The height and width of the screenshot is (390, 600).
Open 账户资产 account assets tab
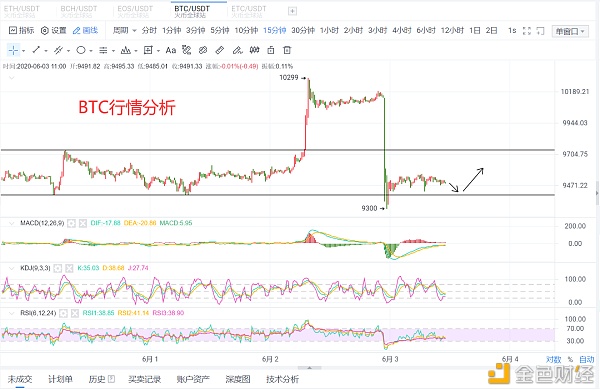[193, 379]
